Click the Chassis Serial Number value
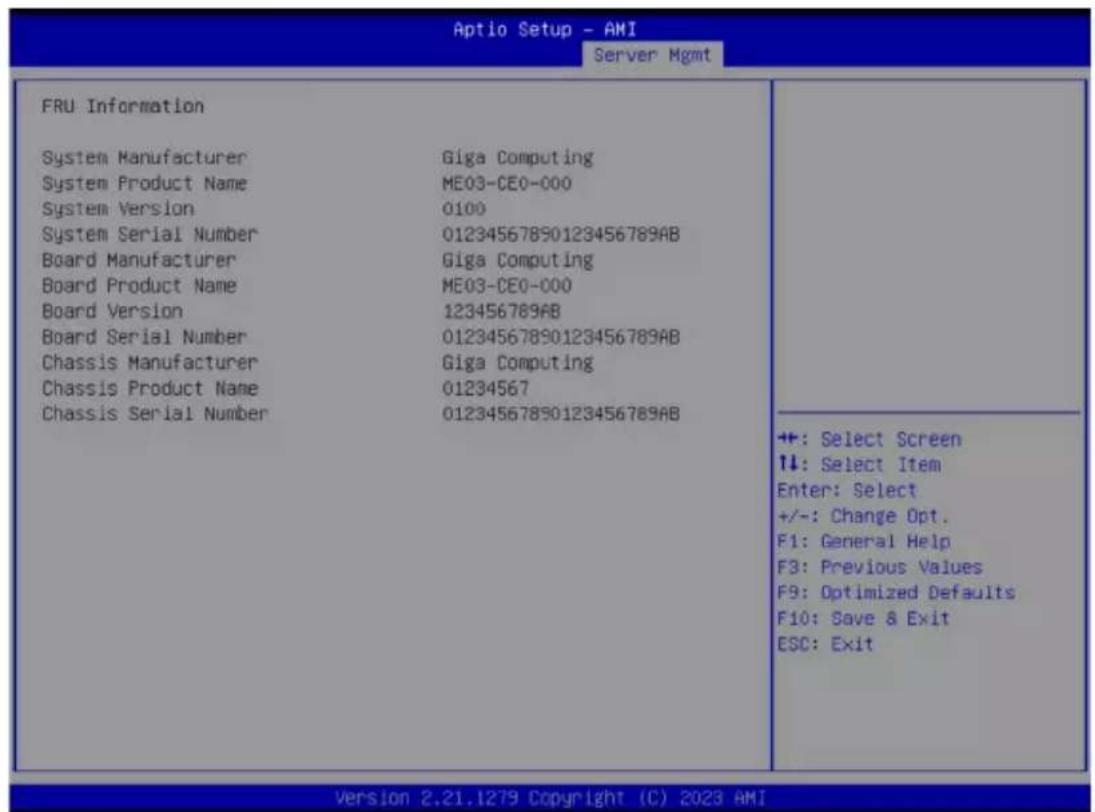The width and height of the screenshot is (1095, 812). [561, 414]
